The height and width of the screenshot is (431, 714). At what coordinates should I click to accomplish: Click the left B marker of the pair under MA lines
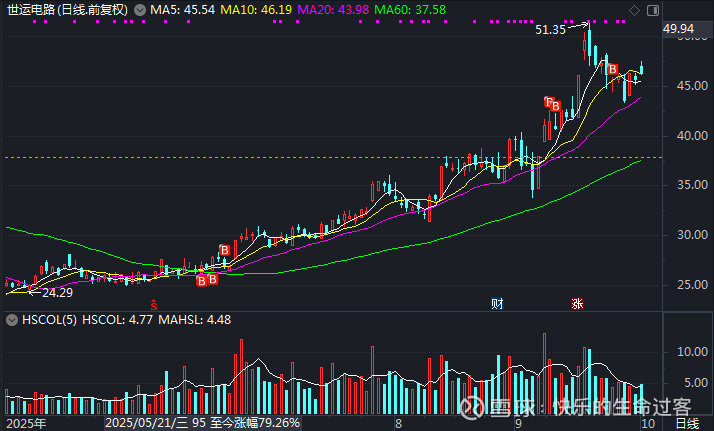pos(202,281)
